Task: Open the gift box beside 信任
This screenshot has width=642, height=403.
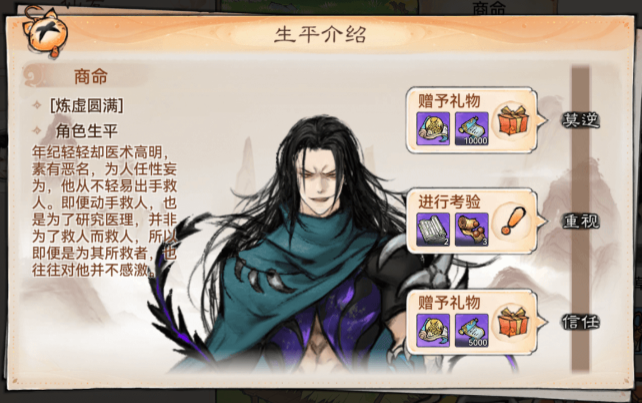Action: pos(513,322)
